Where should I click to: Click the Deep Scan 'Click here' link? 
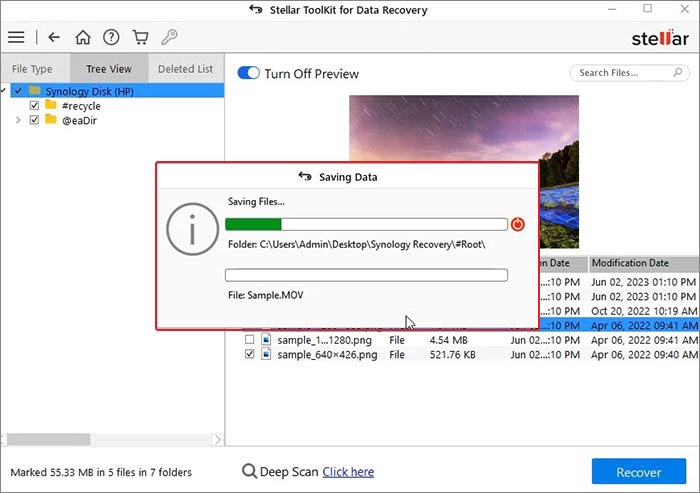[348, 472]
